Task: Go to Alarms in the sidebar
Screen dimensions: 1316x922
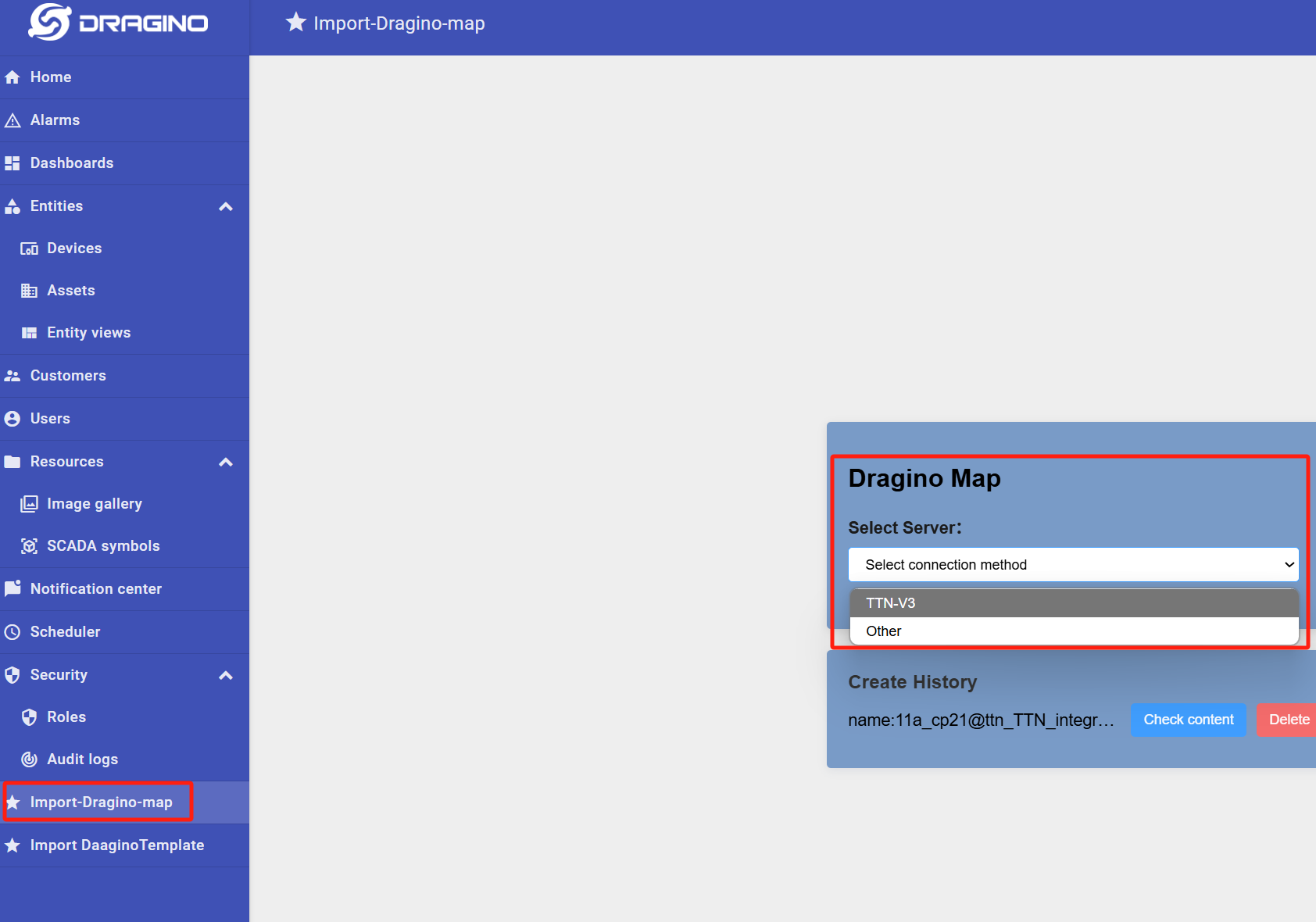Action: point(124,120)
